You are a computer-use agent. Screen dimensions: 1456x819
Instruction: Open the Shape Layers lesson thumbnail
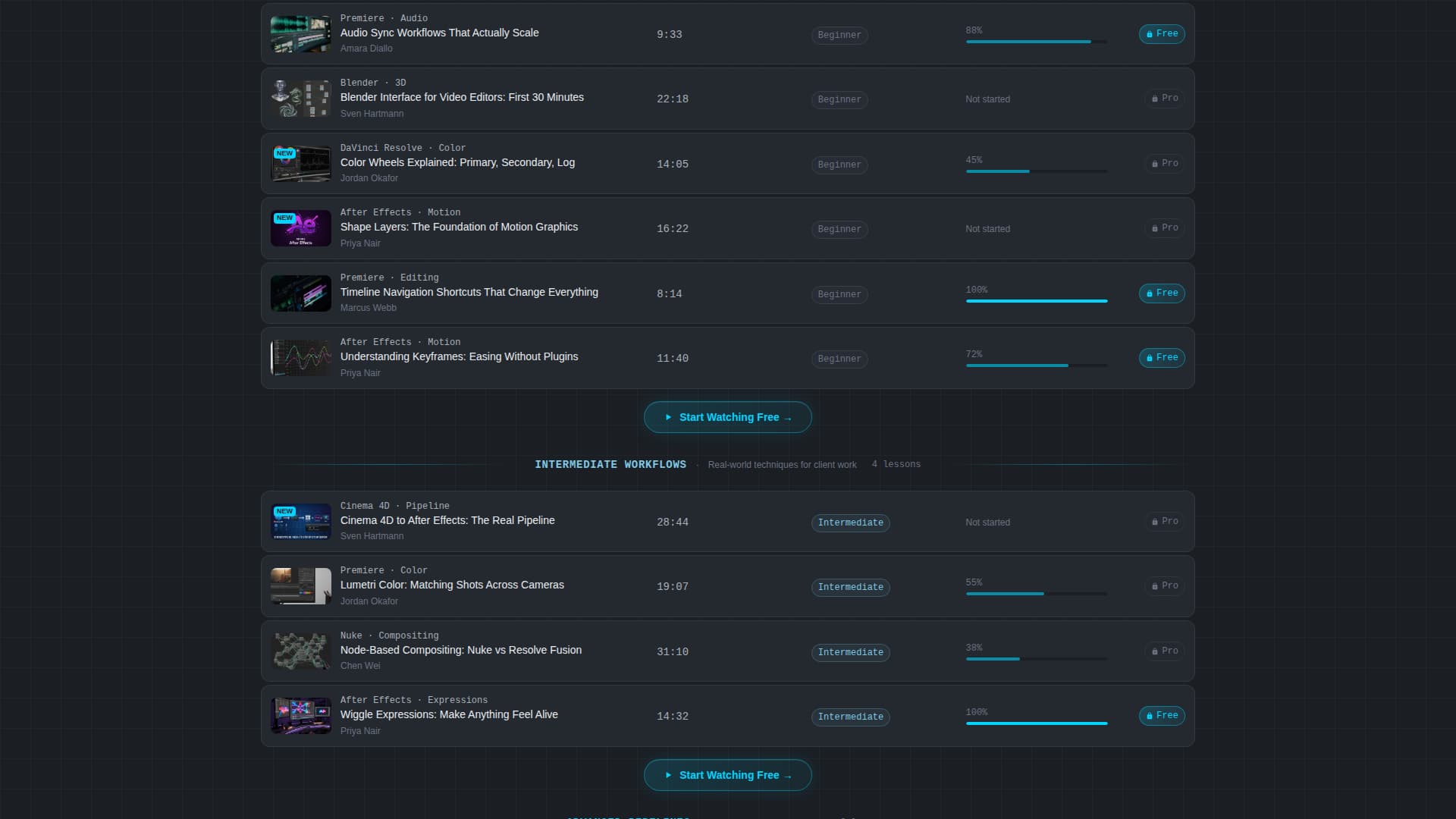pos(301,228)
